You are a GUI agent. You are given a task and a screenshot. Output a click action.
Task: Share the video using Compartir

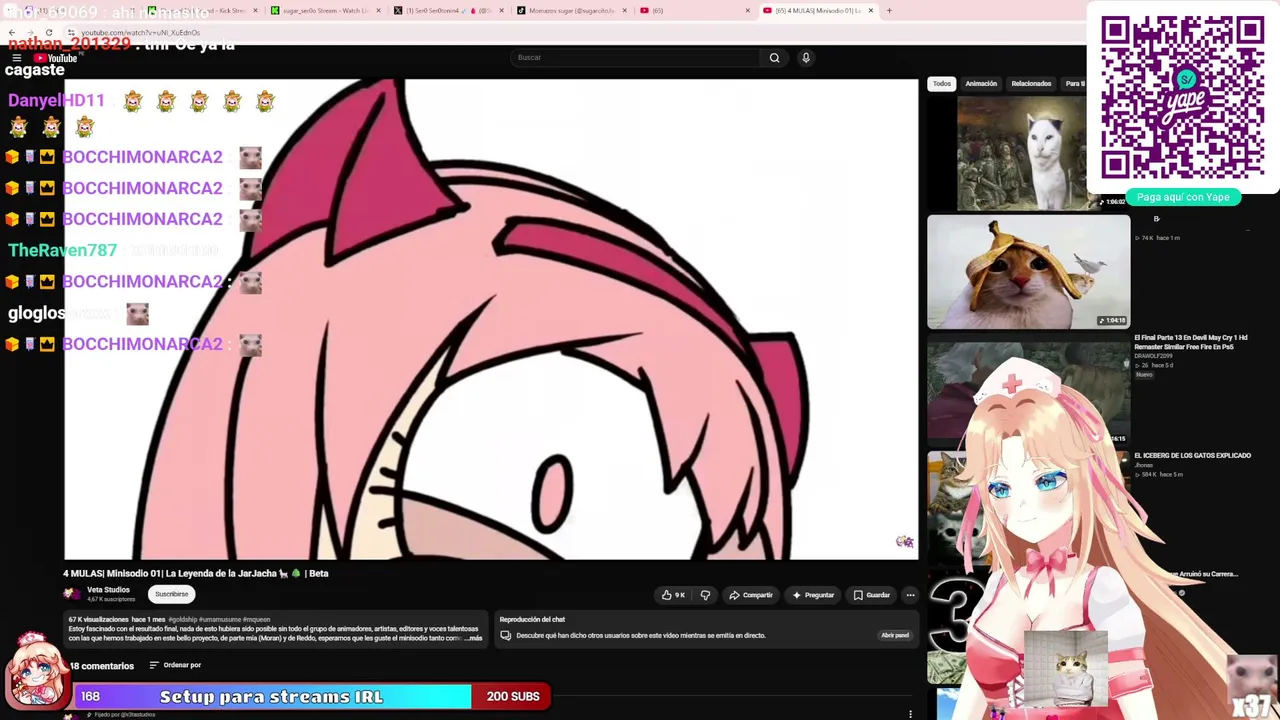click(751, 595)
